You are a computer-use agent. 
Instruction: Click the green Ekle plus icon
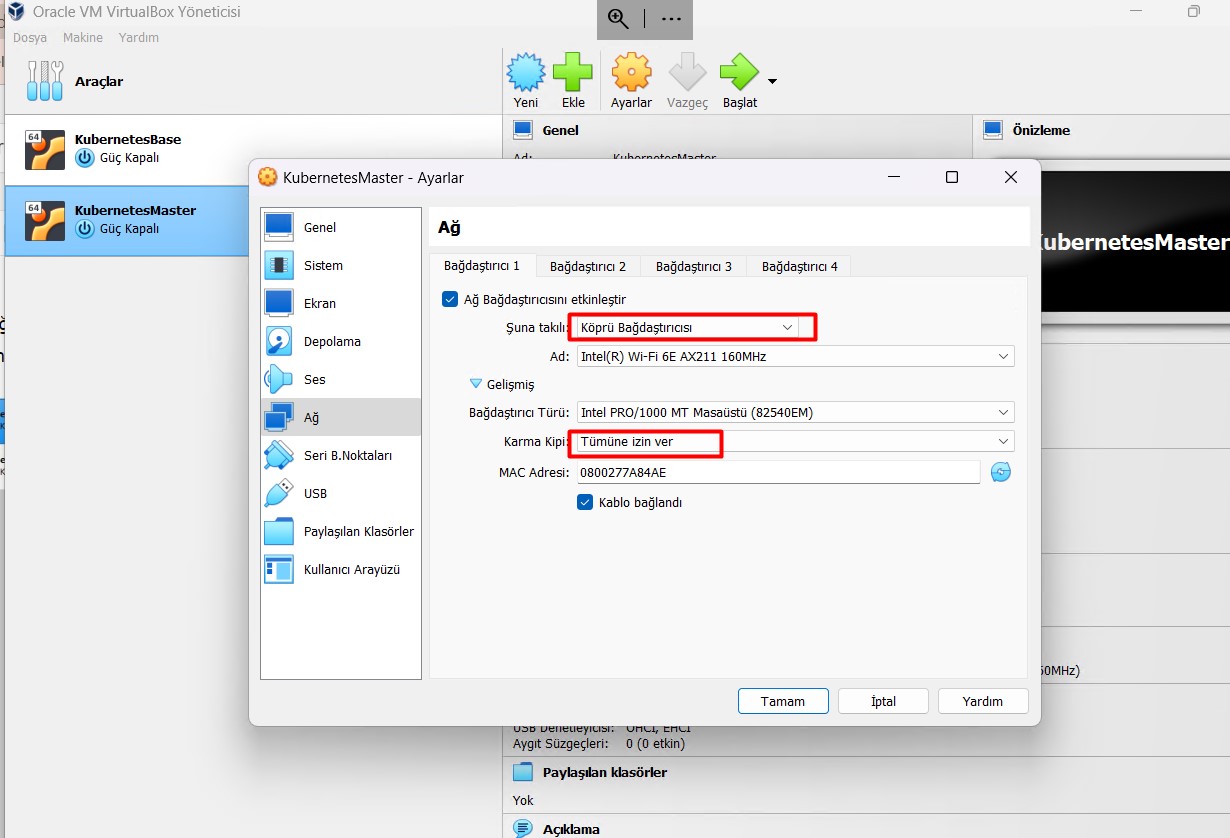pyautogui.click(x=573, y=72)
